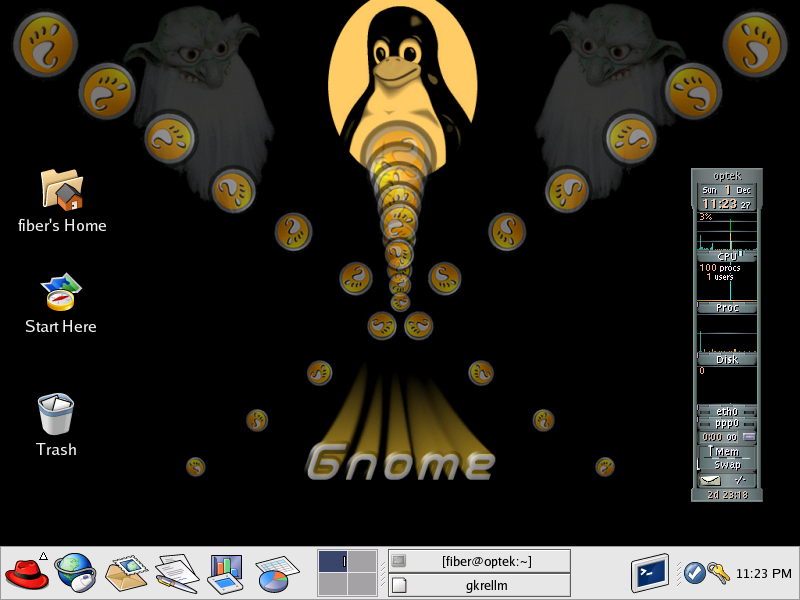
Task: Click the gkrellm CPU panel label
Action: (x=727, y=257)
